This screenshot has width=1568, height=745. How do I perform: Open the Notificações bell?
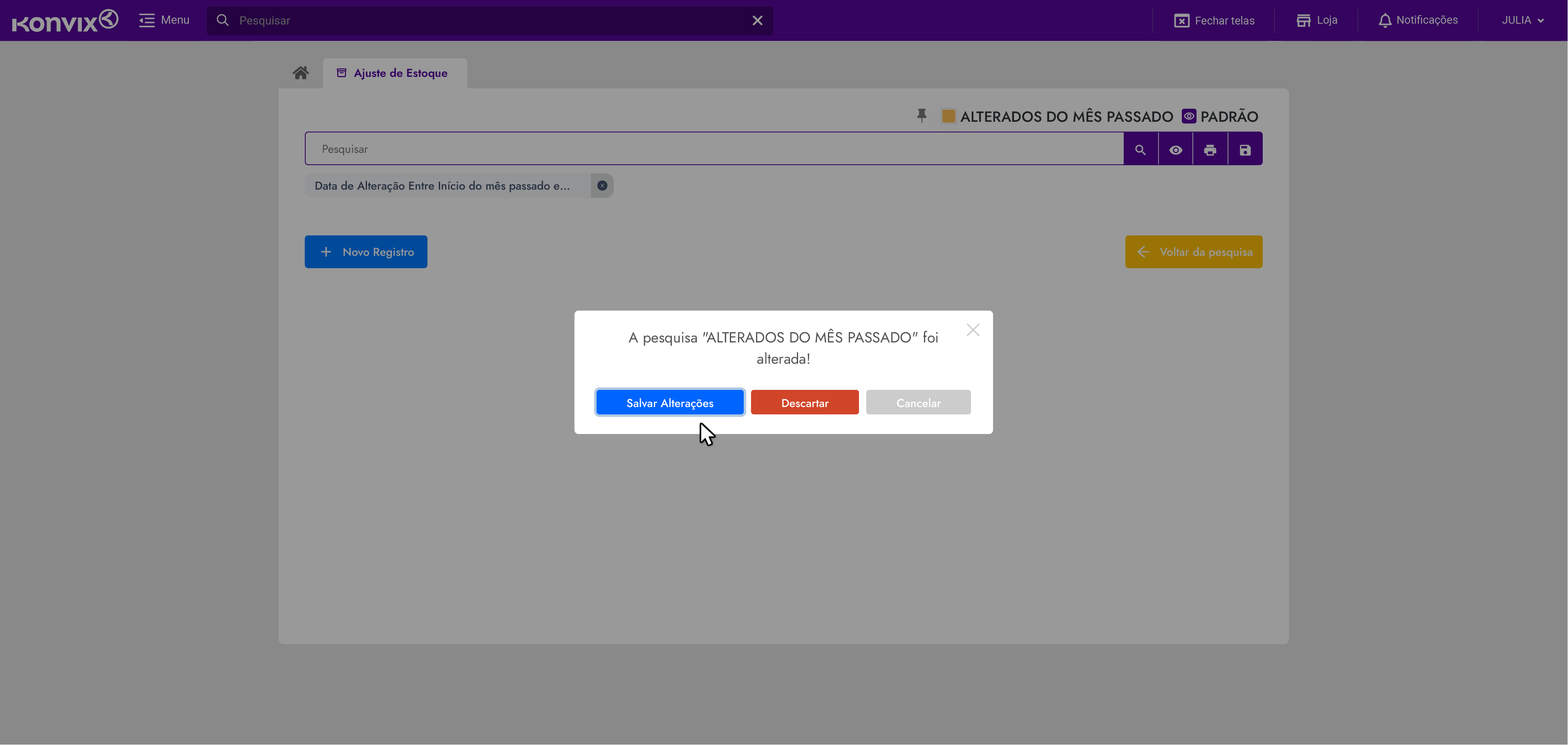click(x=1418, y=21)
